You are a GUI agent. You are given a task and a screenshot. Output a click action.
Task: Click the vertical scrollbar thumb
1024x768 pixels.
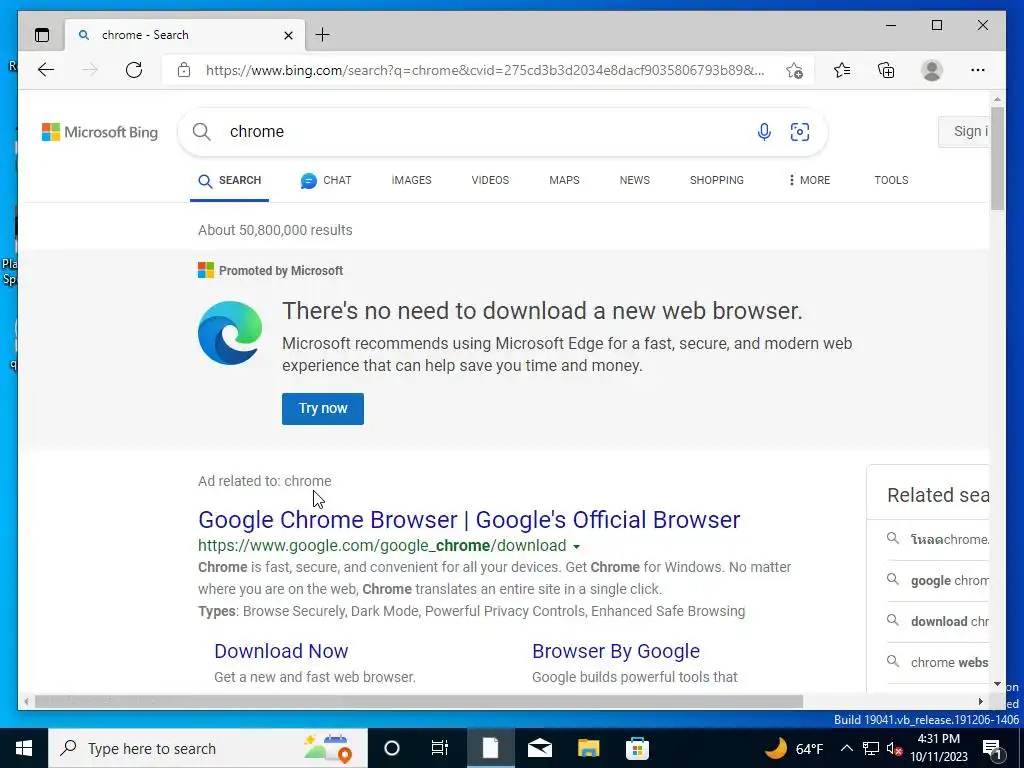coord(997,158)
